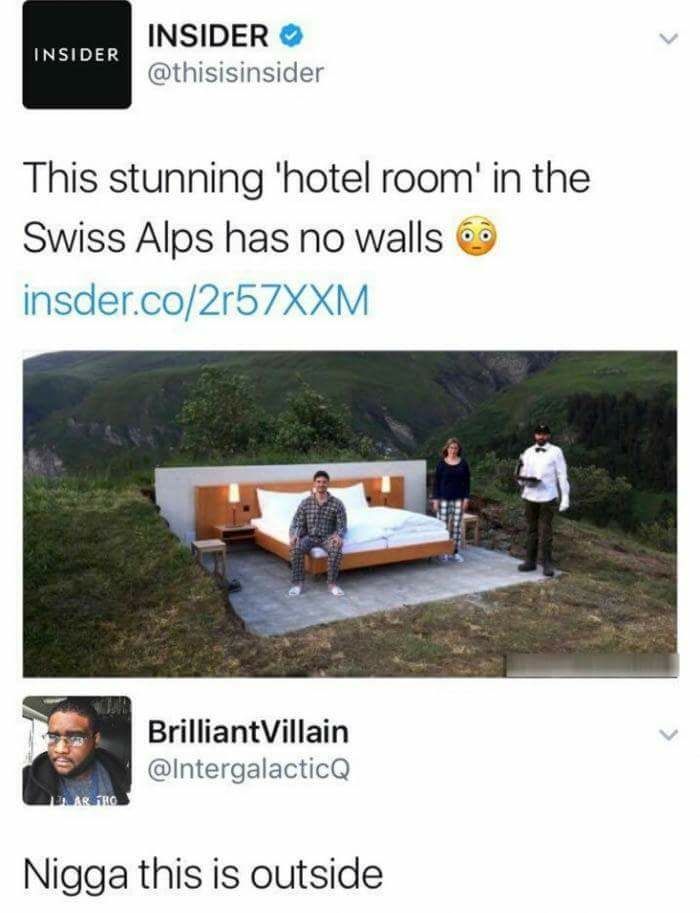Click the @thisisinsider handle

pos(235,73)
